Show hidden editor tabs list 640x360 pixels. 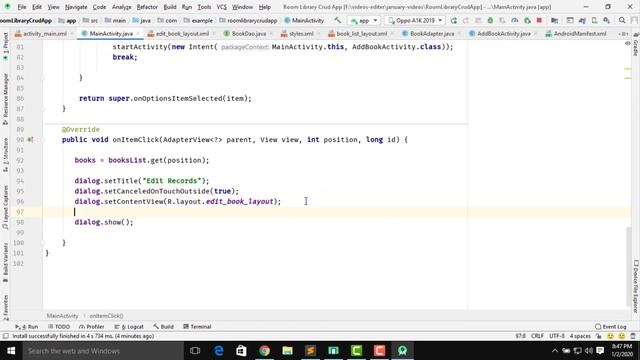pyautogui.click(x=623, y=33)
